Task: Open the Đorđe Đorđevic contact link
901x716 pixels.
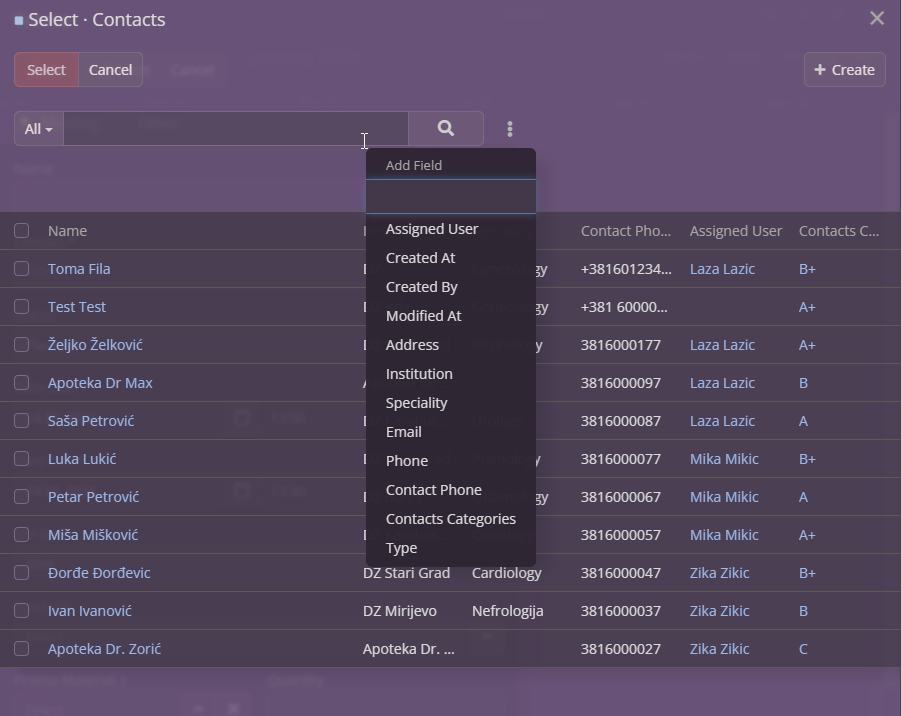Action: point(99,572)
